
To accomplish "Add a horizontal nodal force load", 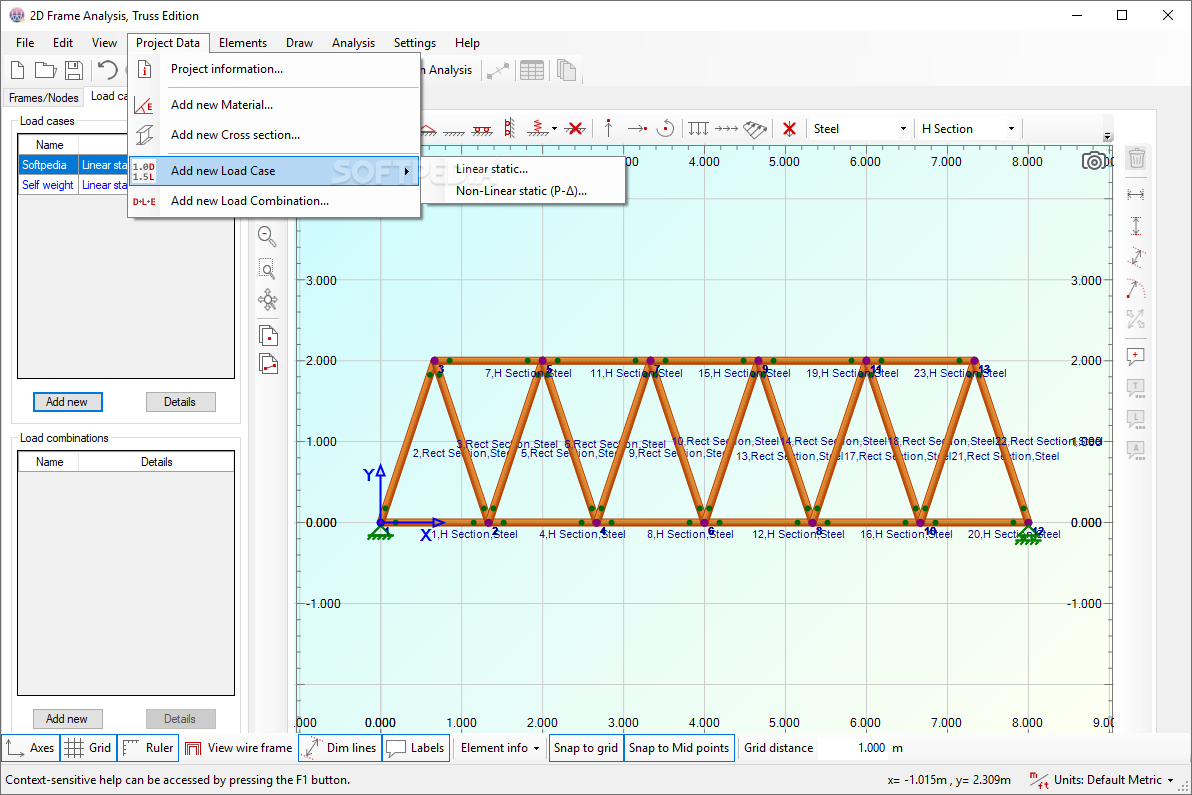I will click(637, 129).
